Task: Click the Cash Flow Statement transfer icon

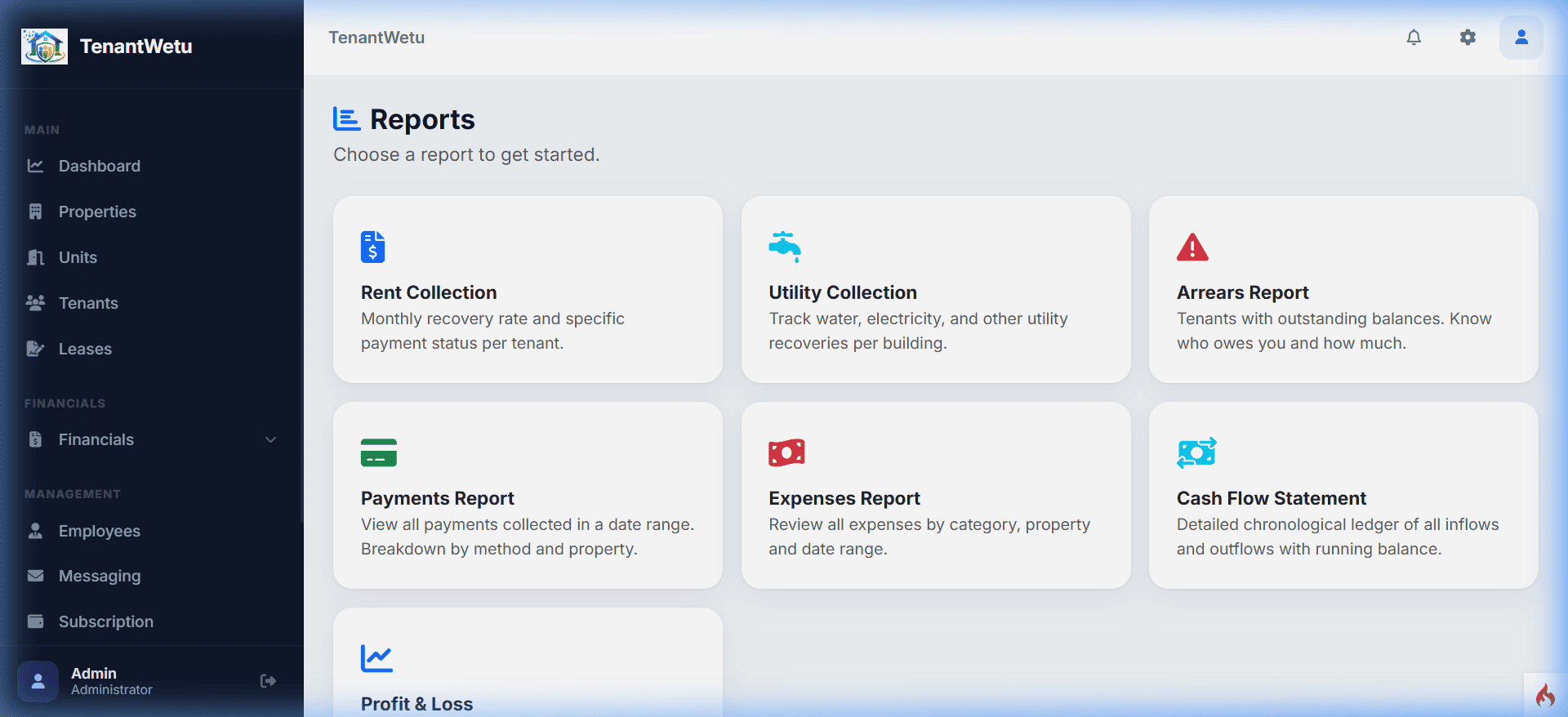Action: coord(1196,452)
